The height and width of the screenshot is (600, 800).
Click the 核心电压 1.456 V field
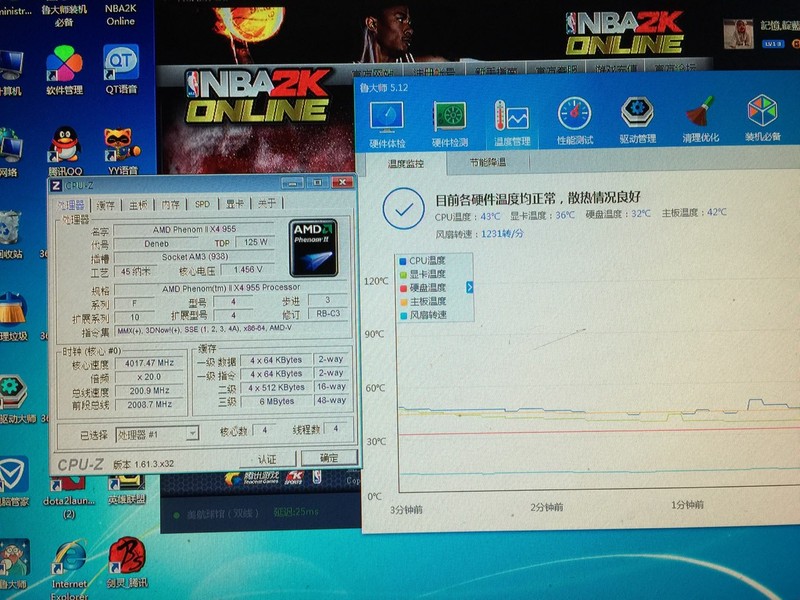[x=248, y=269]
